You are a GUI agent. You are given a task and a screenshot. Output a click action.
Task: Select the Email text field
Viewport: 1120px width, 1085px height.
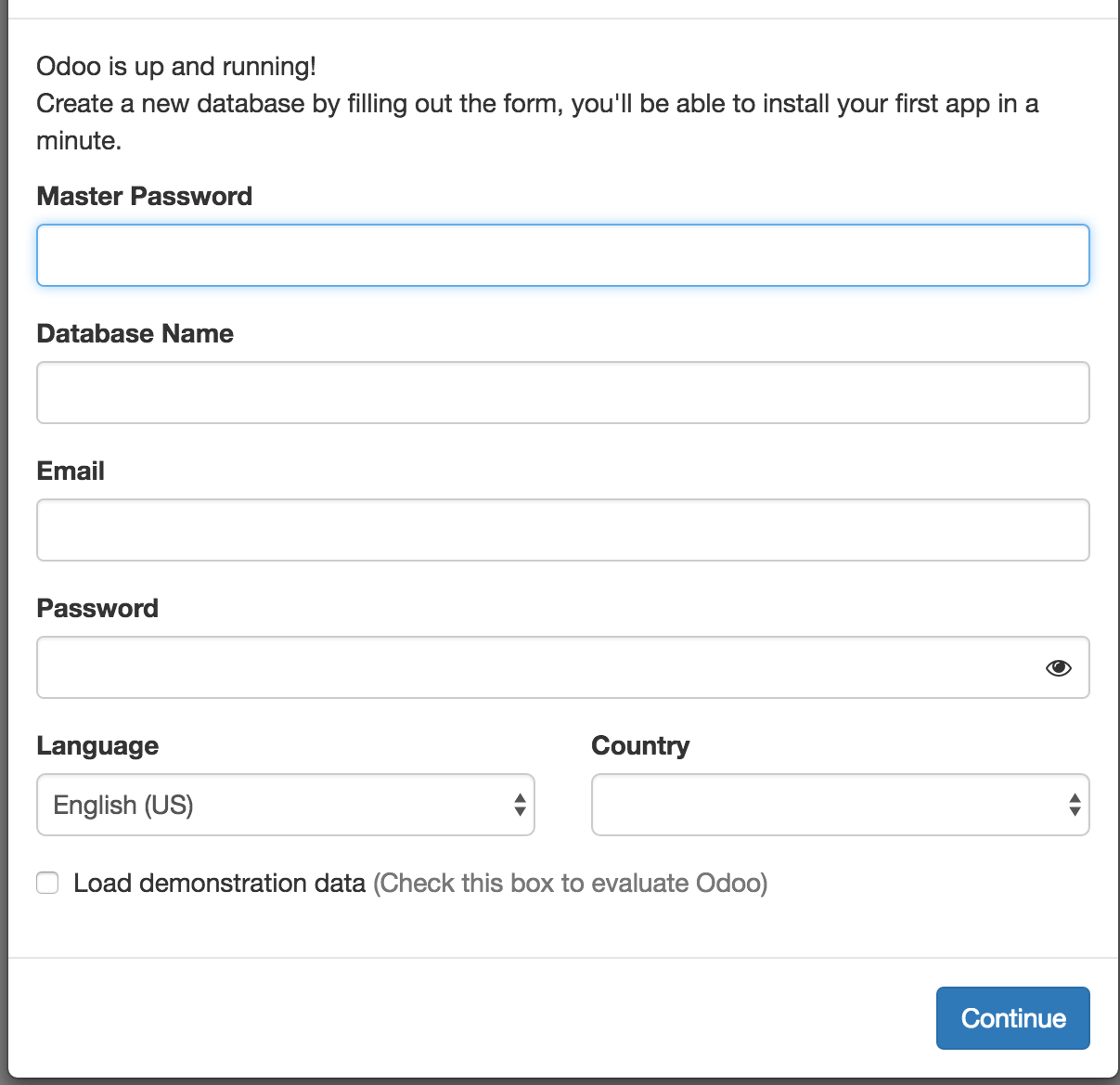(x=562, y=530)
